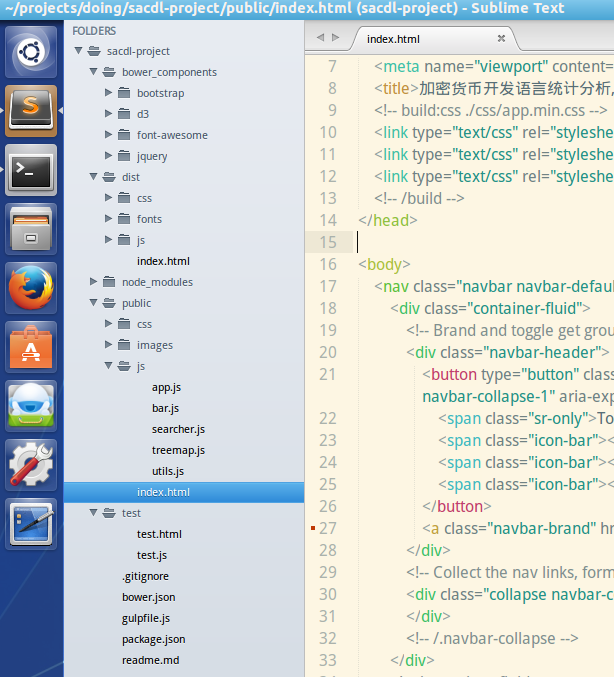Open searcher.js in the sidebar
Image resolution: width=614 pixels, height=677 pixels.
(x=178, y=429)
